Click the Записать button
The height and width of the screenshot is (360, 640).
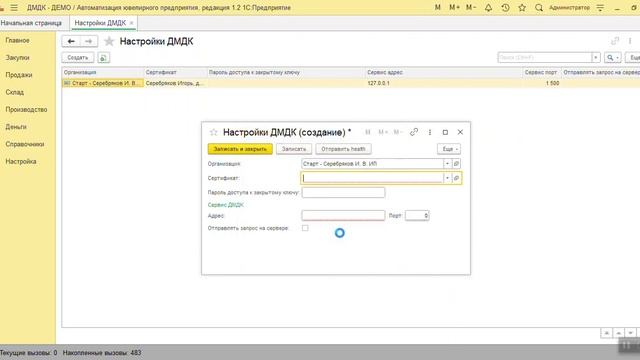(x=294, y=149)
